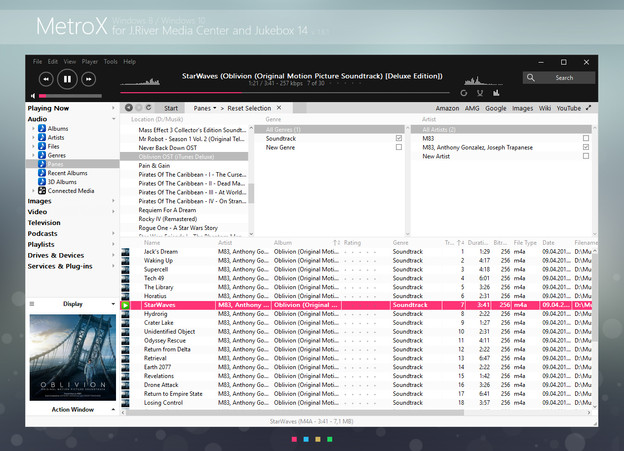Click the pink theme color swatch
This screenshot has height=451, width=624.
pos(294,439)
